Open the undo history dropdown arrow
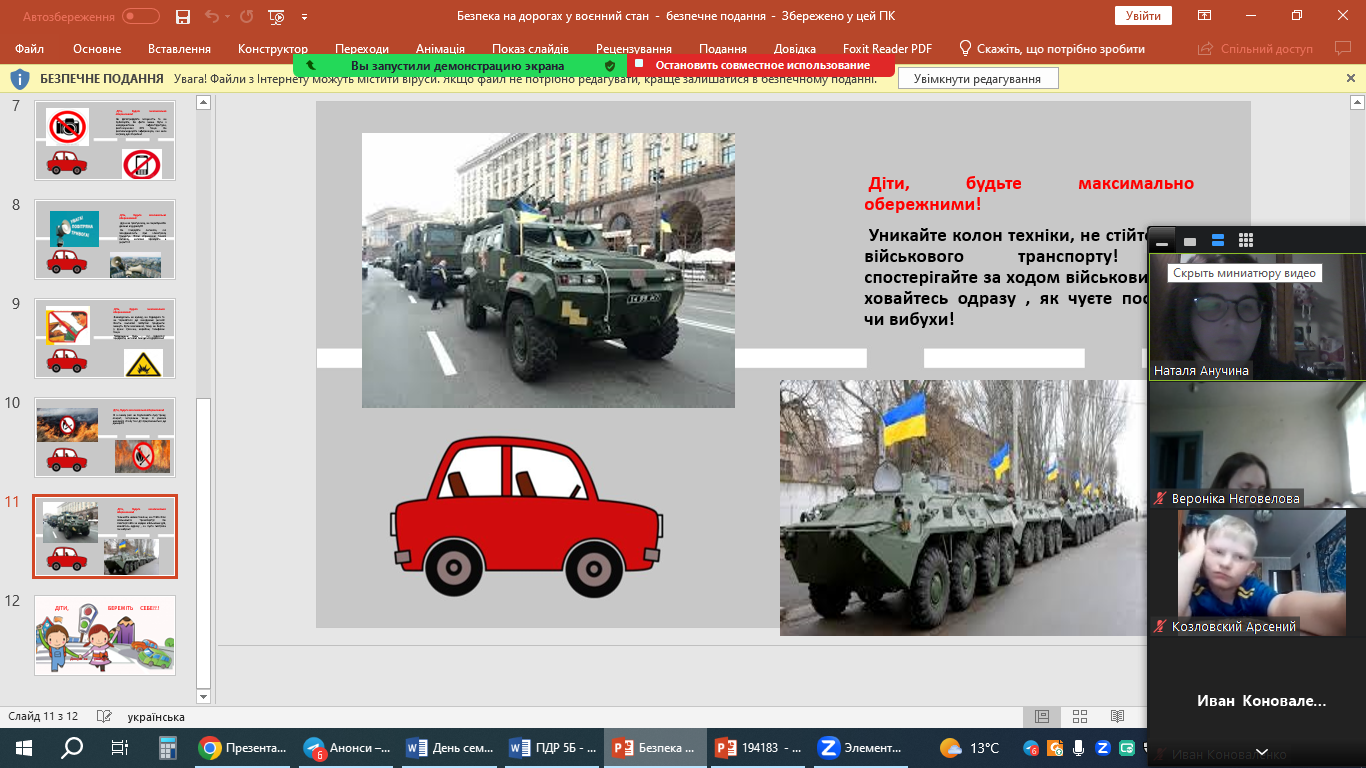1366x768 pixels. click(227, 16)
